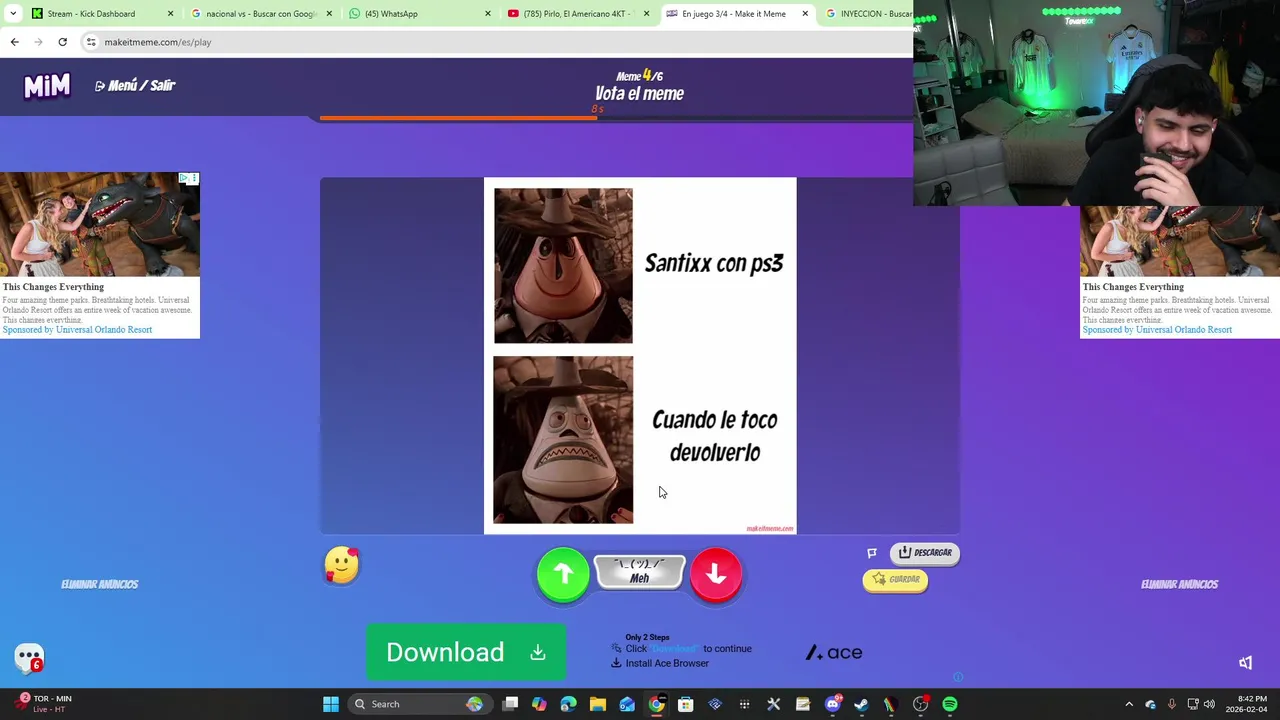Image resolution: width=1280 pixels, height=720 pixels.
Task: Open File Explorer from the taskbar
Action: 597,704
